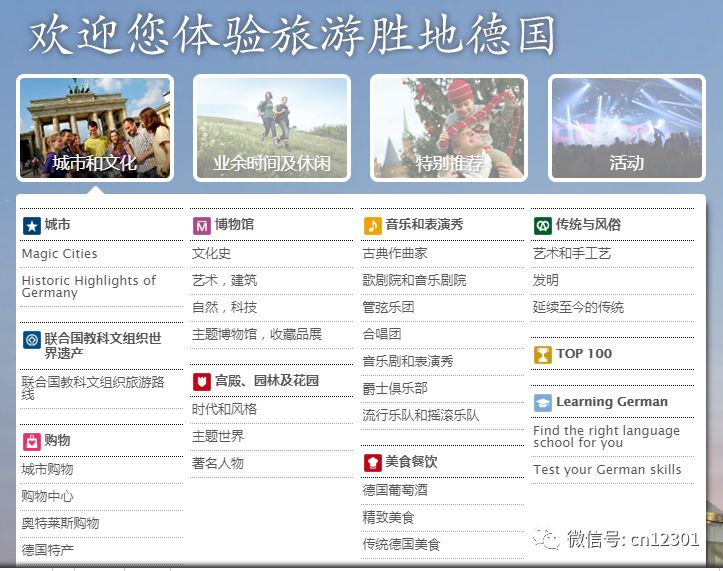Click the 联合国教科文组织世界遗产 heading text
This screenshot has height=571, width=723.
[x=103, y=345]
